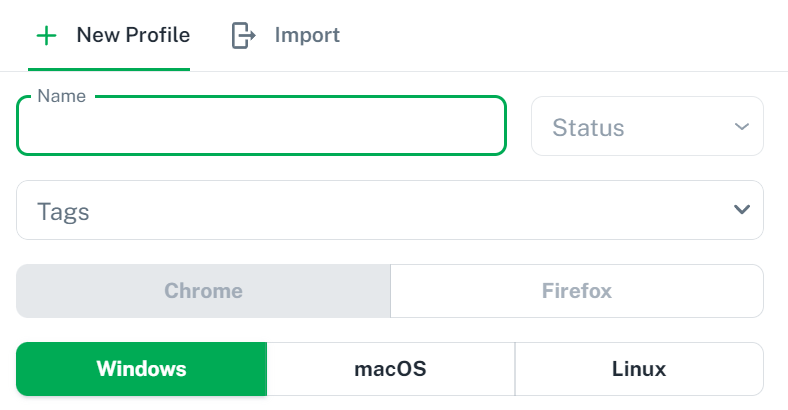Click the Name field floating label
Image resolution: width=788 pixels, height=410 pixels.
(62, 96)
